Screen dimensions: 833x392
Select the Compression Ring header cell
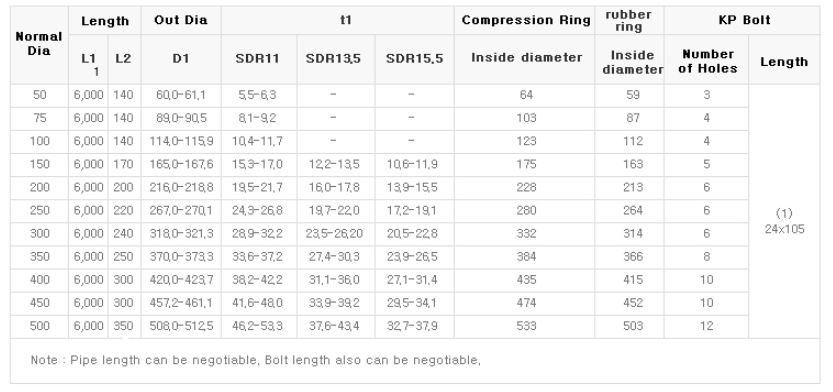coord(525,21)
